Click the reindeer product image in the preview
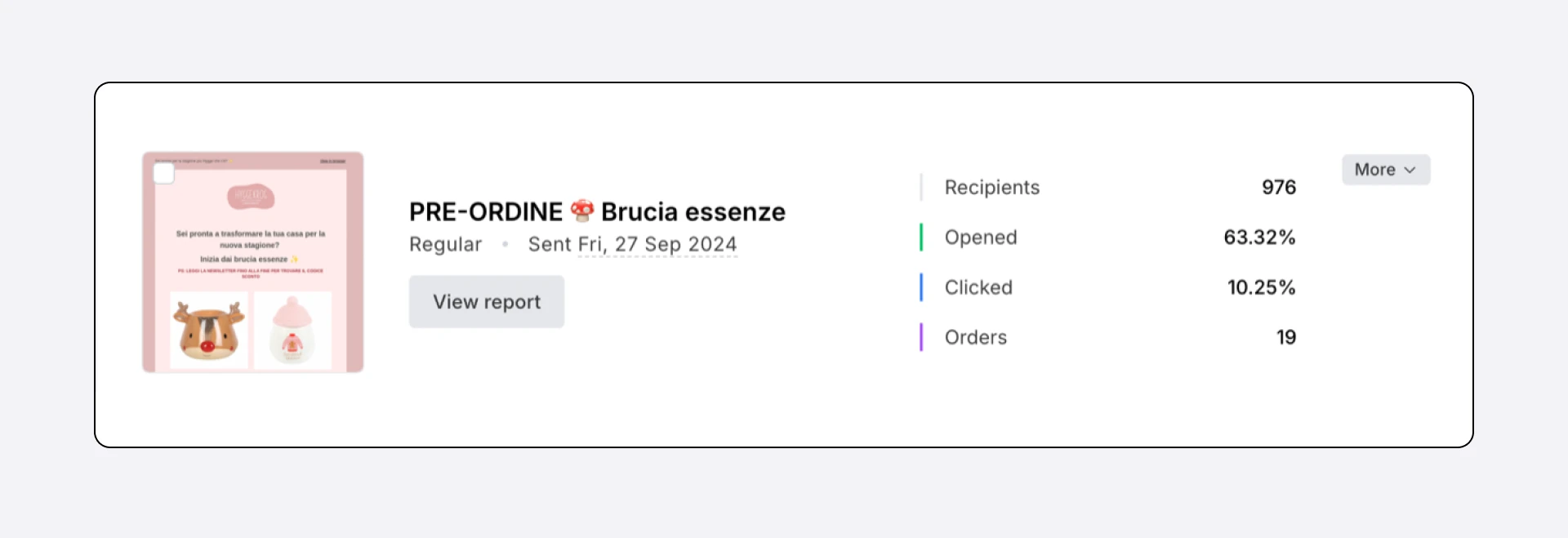Screen dimensions: 1568x538 tap(209, 330)
